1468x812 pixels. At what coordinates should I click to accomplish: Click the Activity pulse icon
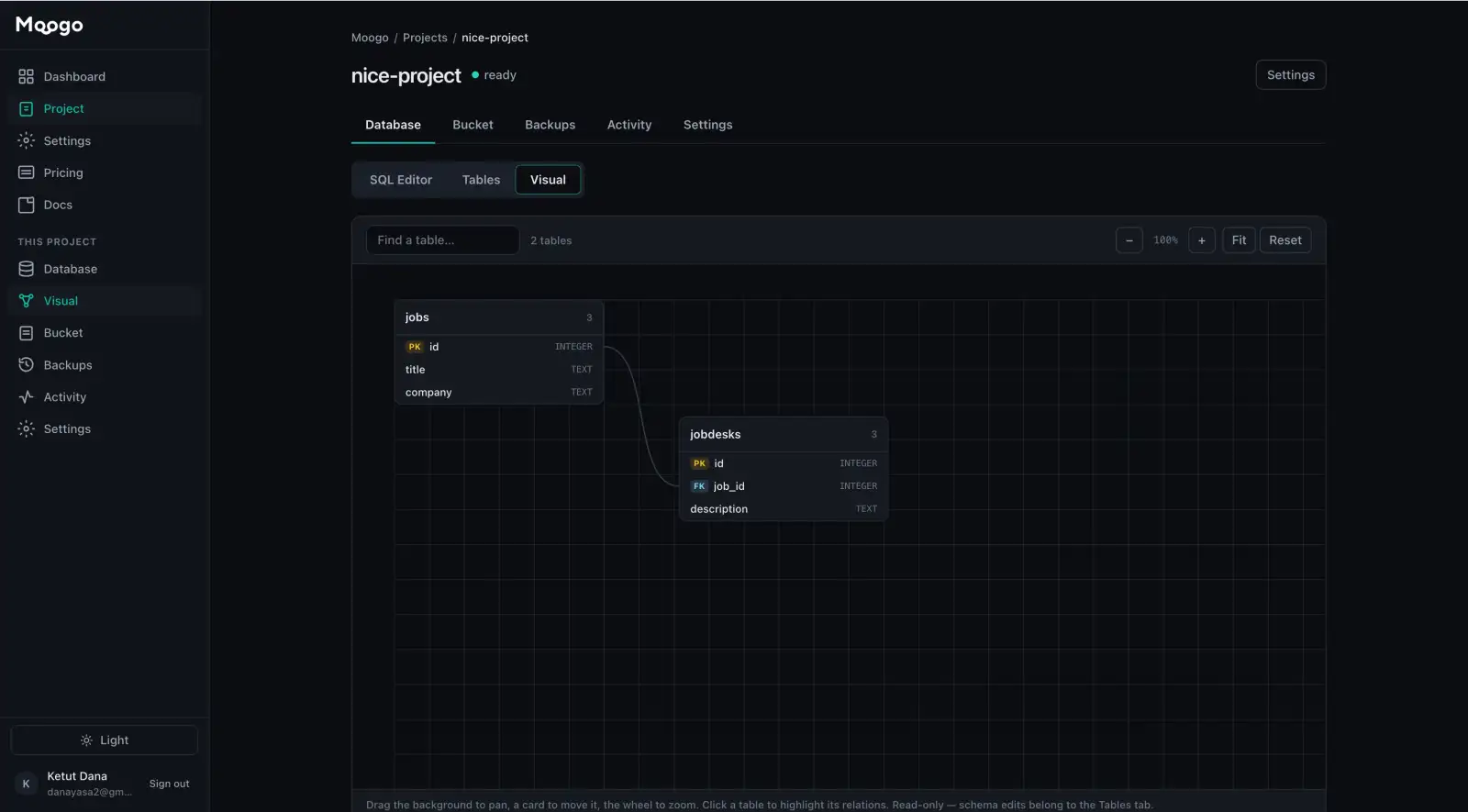(x=26, y=397)
